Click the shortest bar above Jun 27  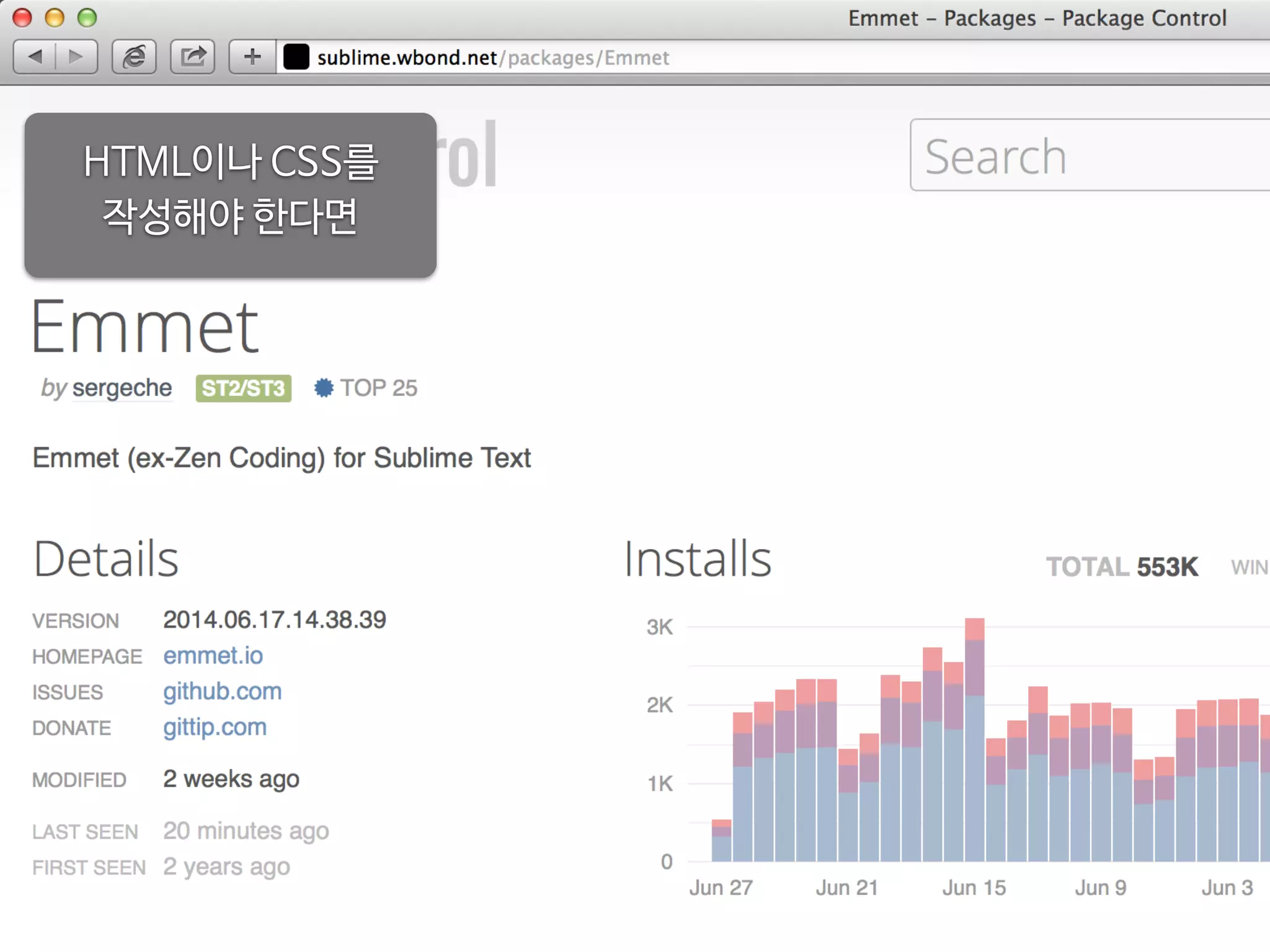tap(721, 840)
